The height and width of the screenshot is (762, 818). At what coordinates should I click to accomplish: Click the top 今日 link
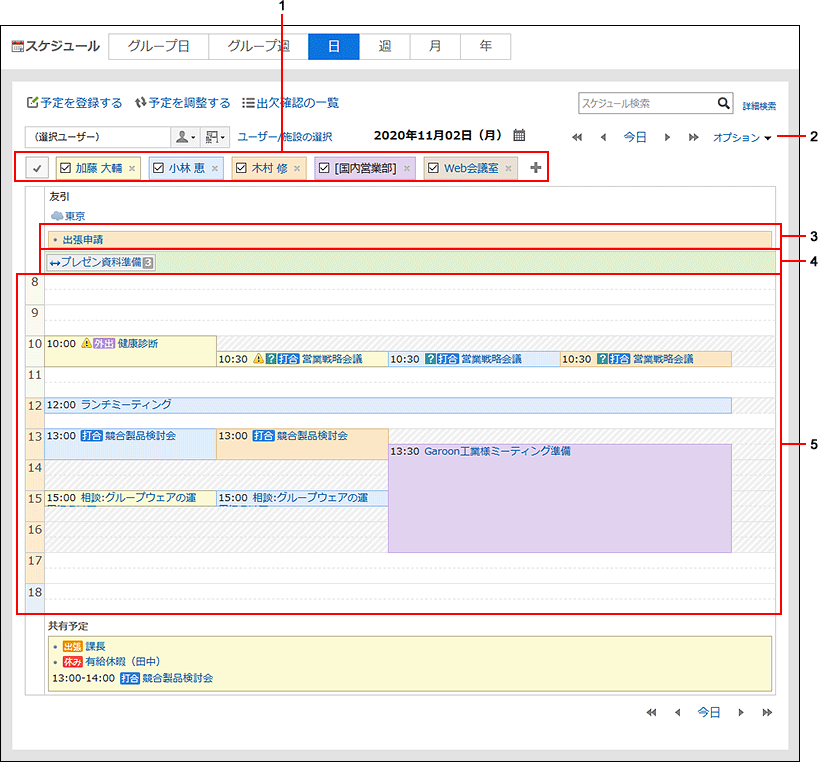tap(635, 137)
